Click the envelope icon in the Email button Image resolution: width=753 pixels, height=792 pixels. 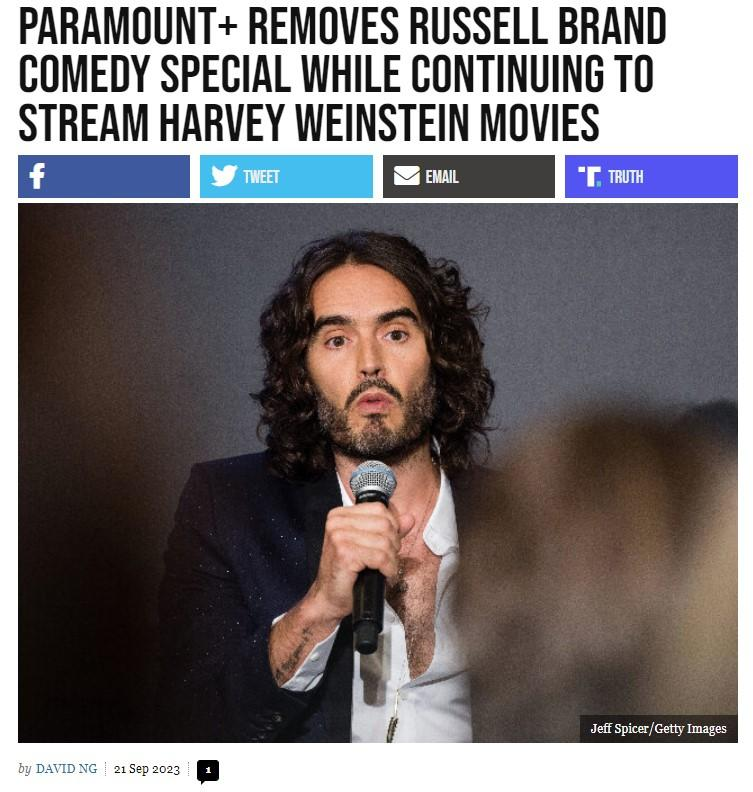pyautogui.click(x=407, y=176)
